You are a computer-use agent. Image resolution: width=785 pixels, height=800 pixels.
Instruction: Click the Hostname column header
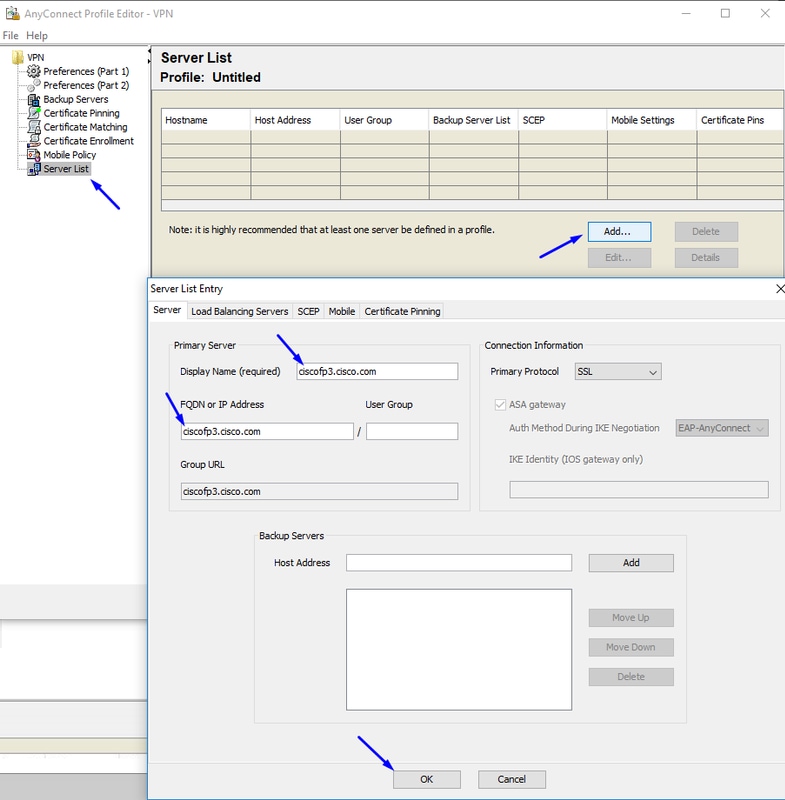point(206,120)
